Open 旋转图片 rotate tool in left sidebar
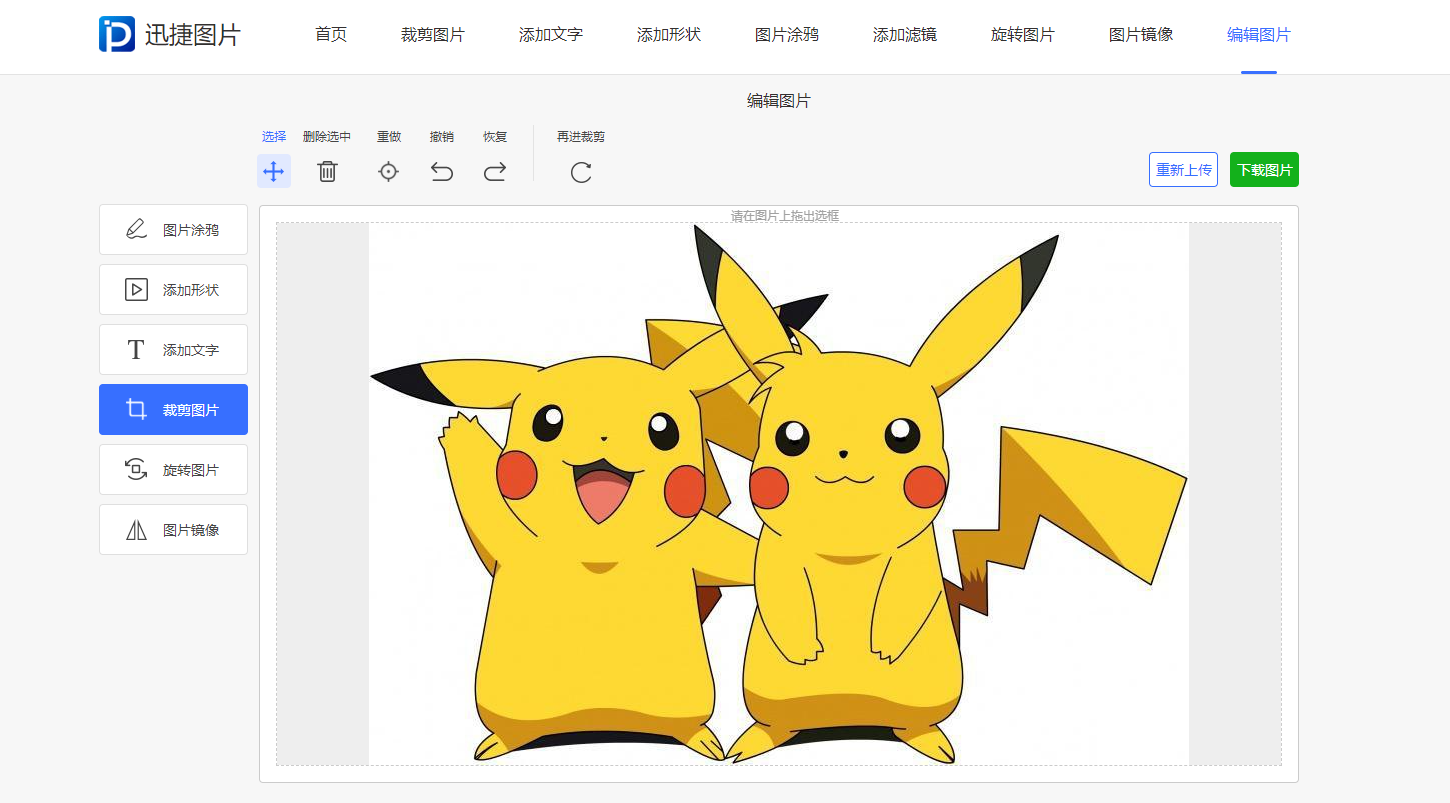Screen dimensions: 1450x803 tap(173, 470)
